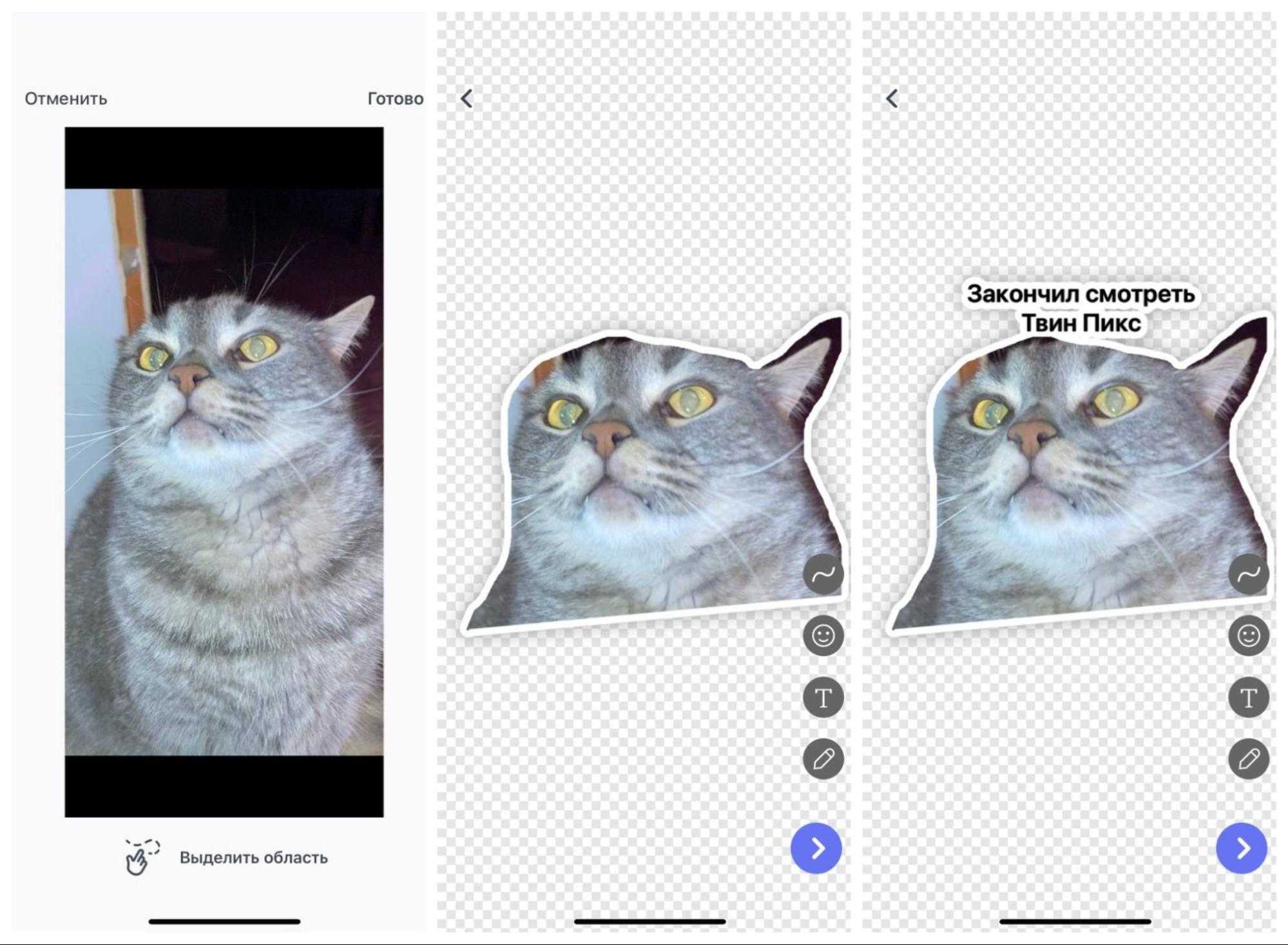Go back using middle screen's back arrow

467,99
